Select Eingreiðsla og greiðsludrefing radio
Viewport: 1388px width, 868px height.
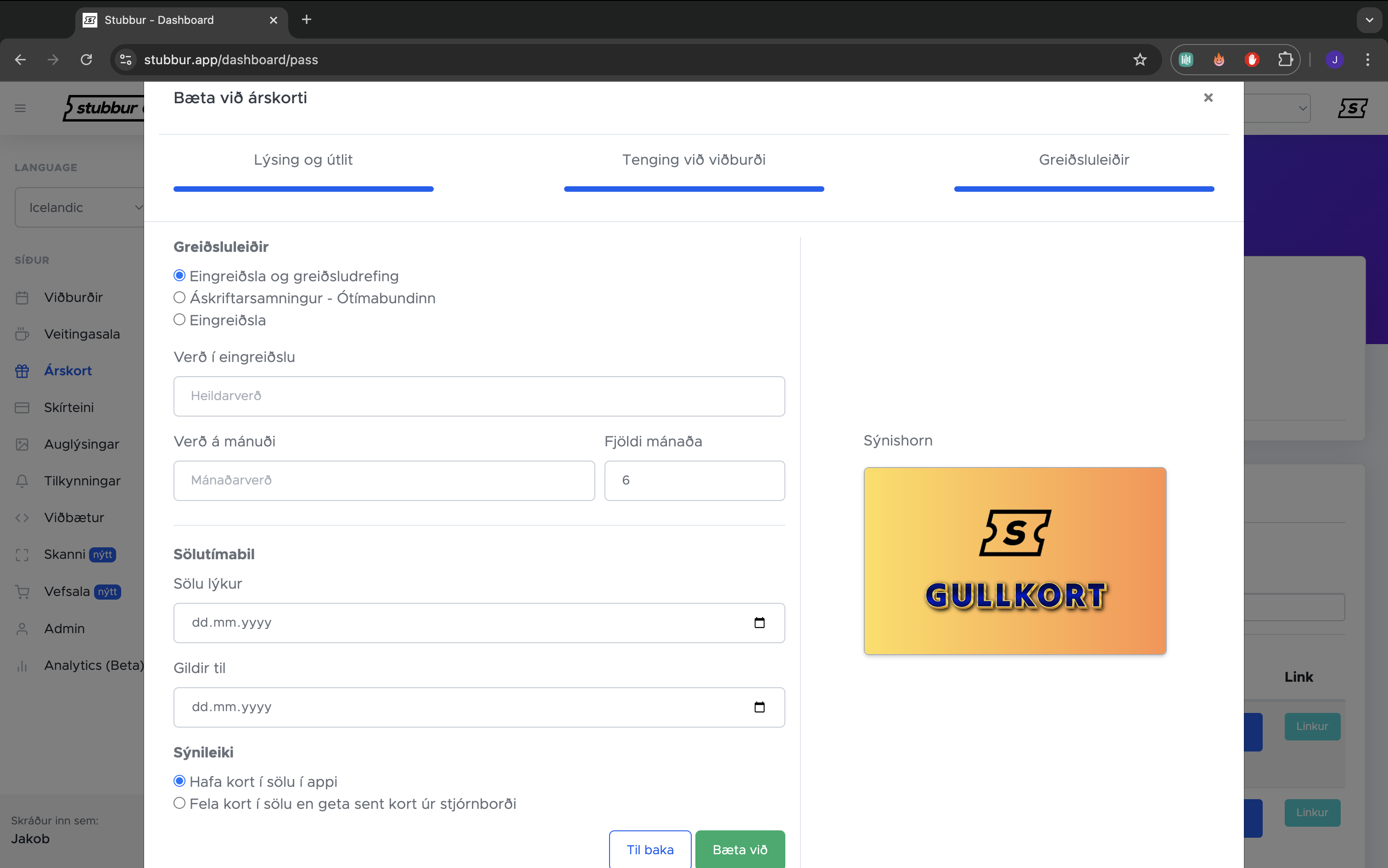pos(179,276)
